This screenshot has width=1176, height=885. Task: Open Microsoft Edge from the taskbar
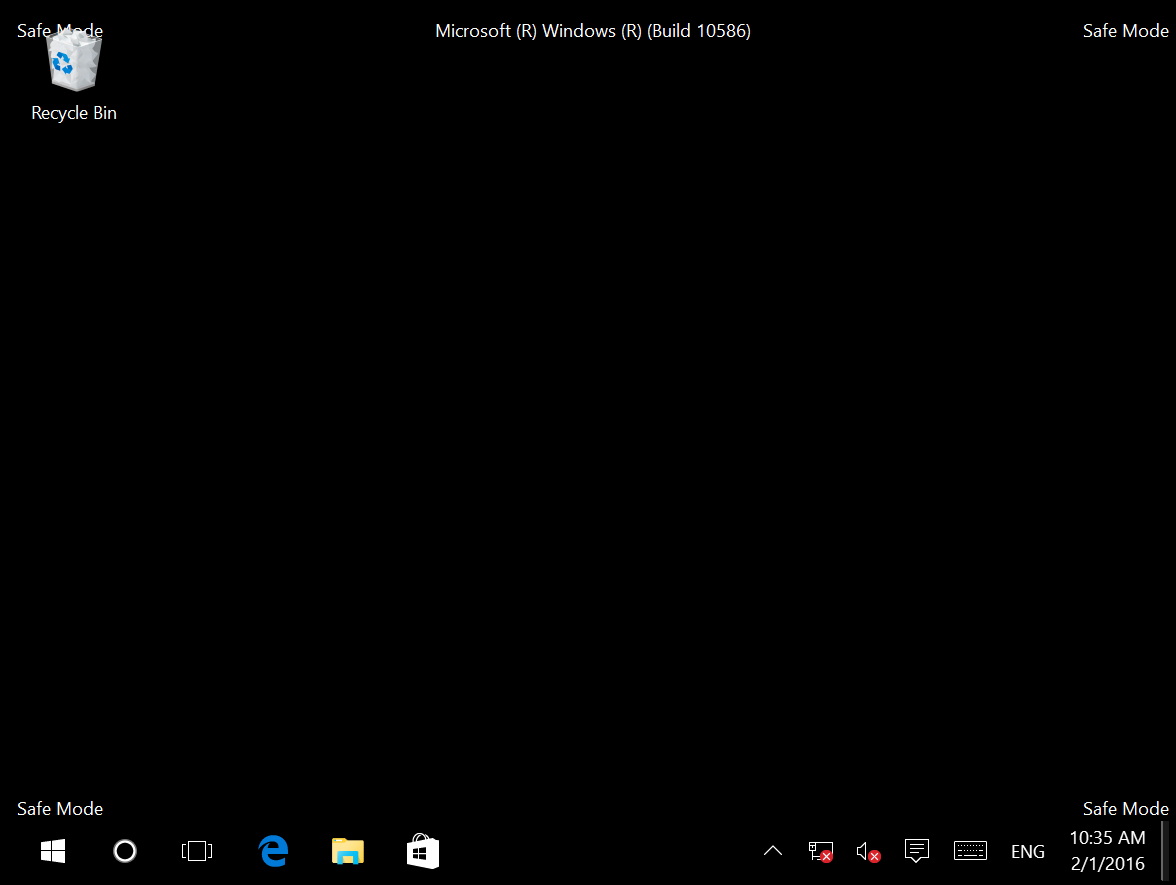pyautogui.click(x=273, y=851)
